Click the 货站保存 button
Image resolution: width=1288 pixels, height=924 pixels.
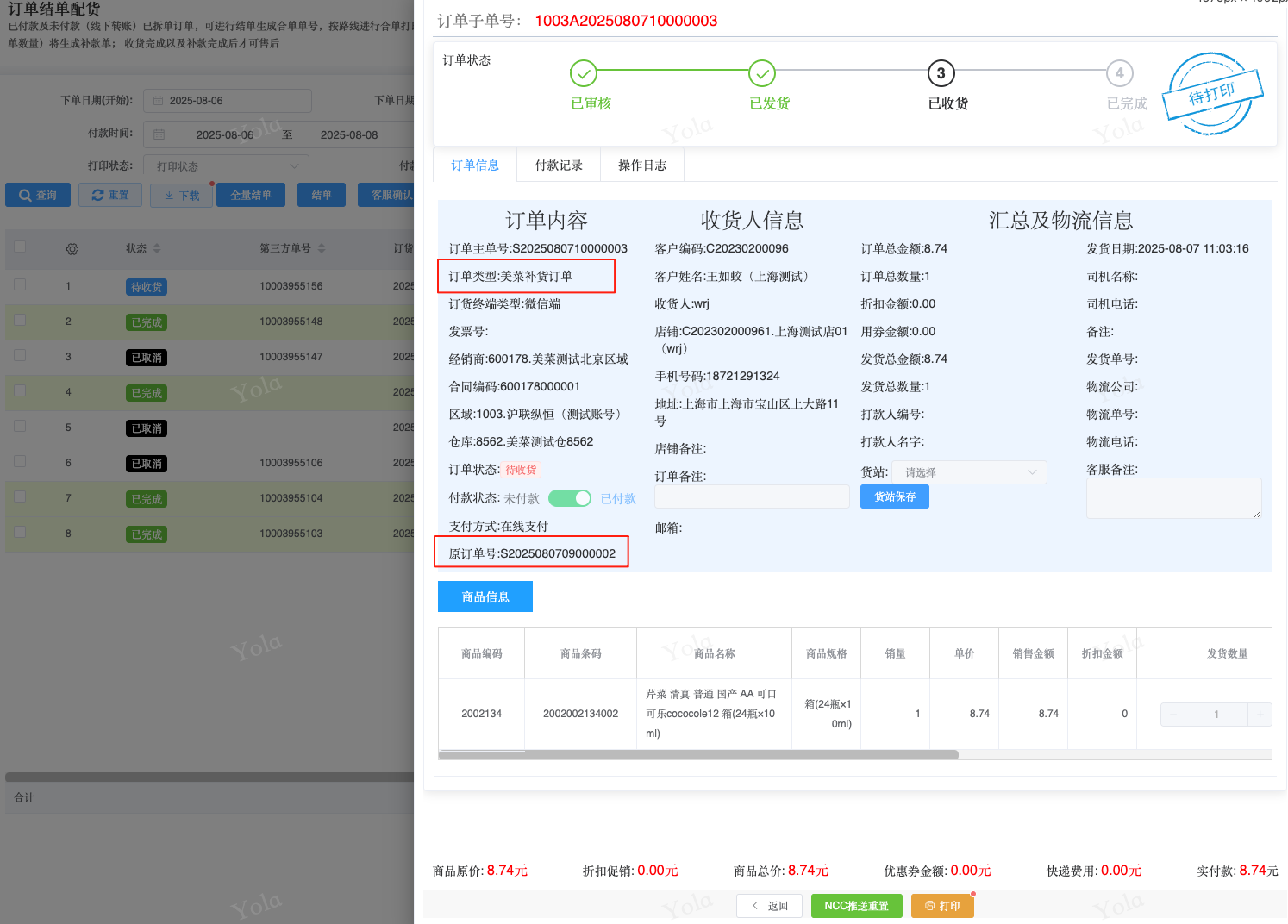[x=894, y=496]
